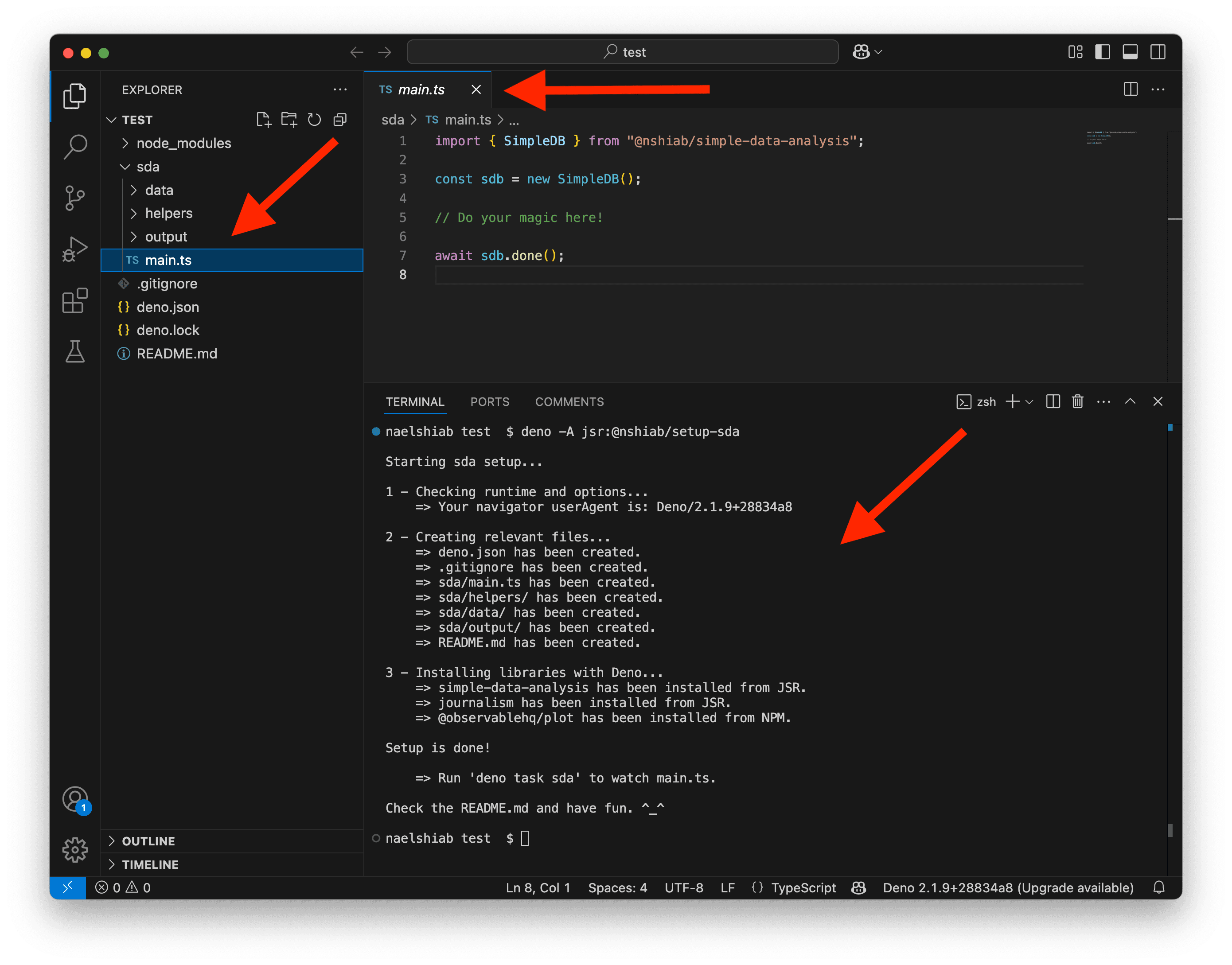Open Explorer views and more actions menu
This screenshot has width=1232, height=965.
339,90
